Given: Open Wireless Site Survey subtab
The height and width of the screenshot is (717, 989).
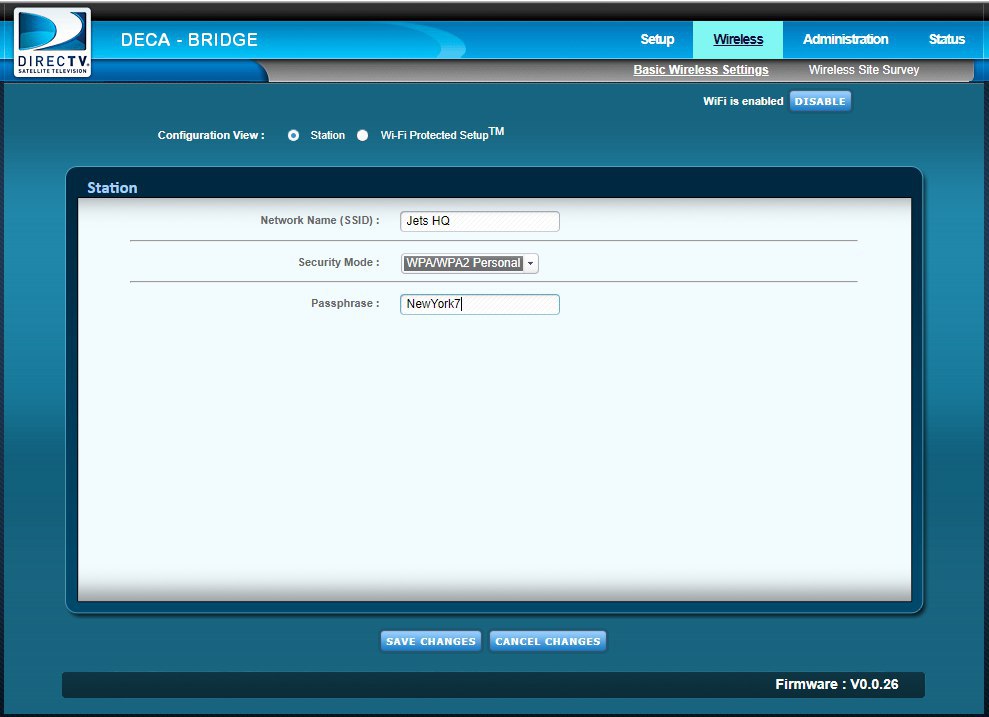Looking at the screenshot, I should (863, 70).
